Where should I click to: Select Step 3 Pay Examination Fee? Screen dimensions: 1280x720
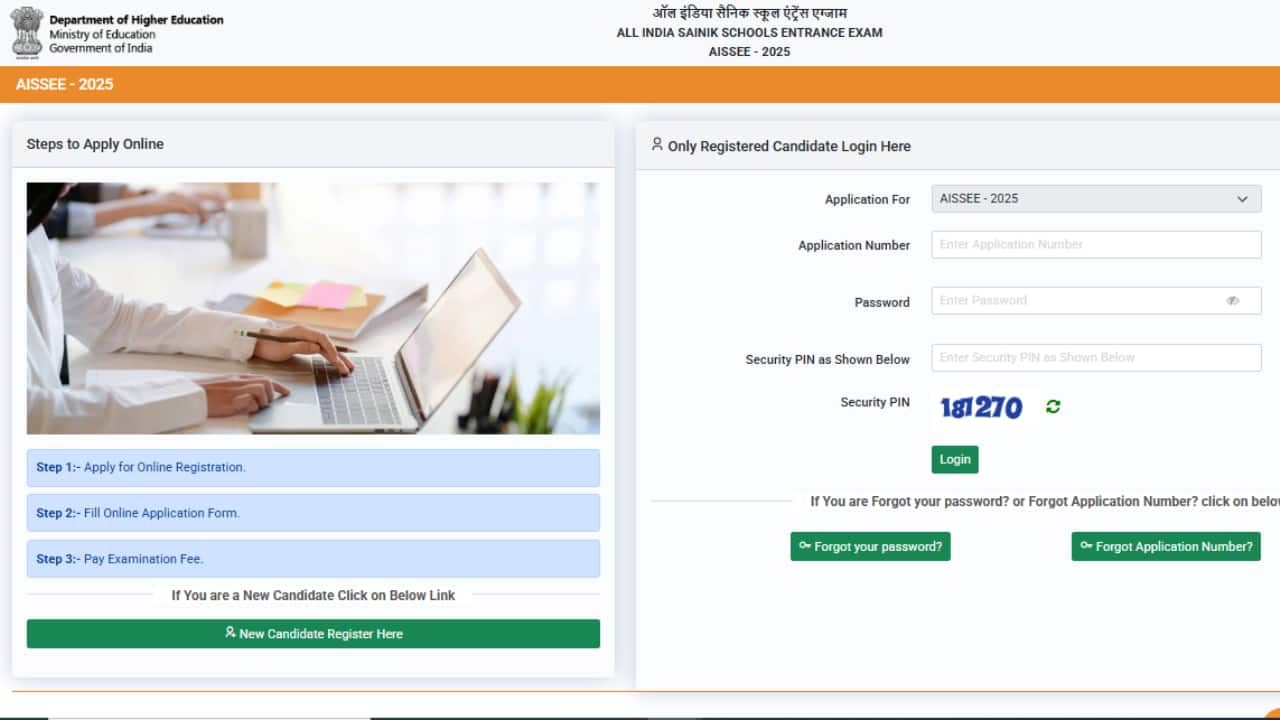coord(313,559)
